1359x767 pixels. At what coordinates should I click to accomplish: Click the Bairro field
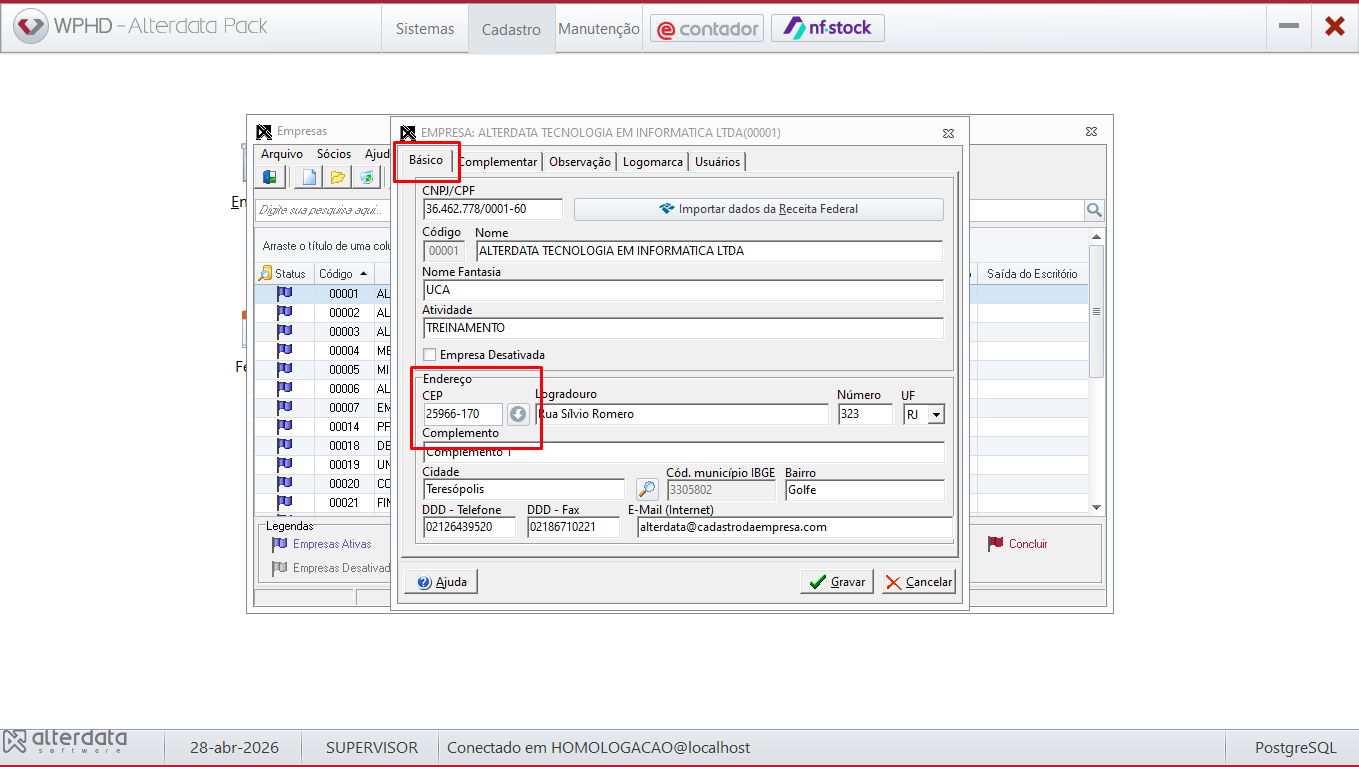(865, 490)
